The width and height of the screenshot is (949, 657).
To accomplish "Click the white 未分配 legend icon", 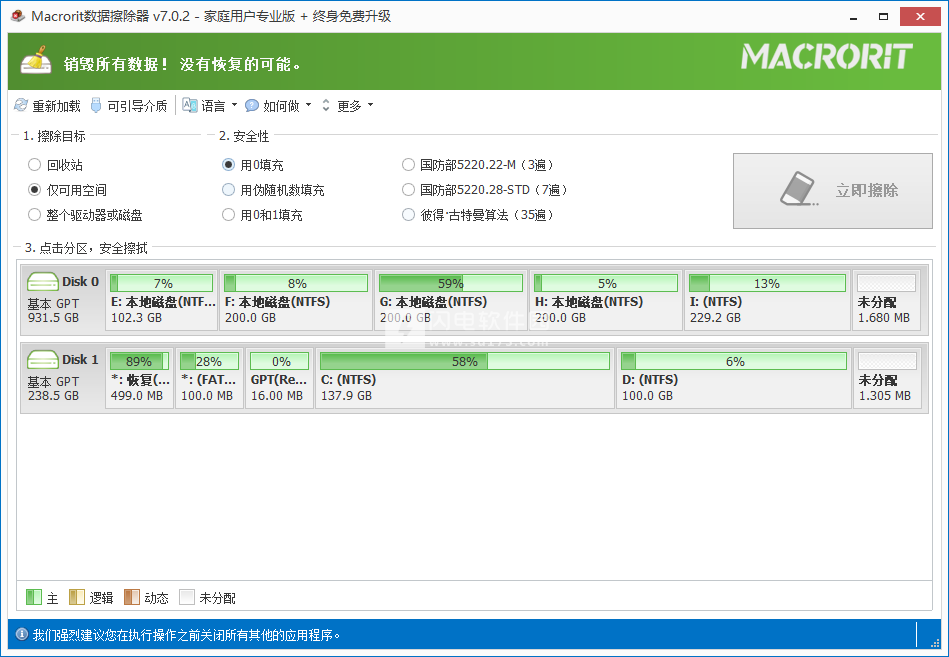I will [x=187, y=597].
